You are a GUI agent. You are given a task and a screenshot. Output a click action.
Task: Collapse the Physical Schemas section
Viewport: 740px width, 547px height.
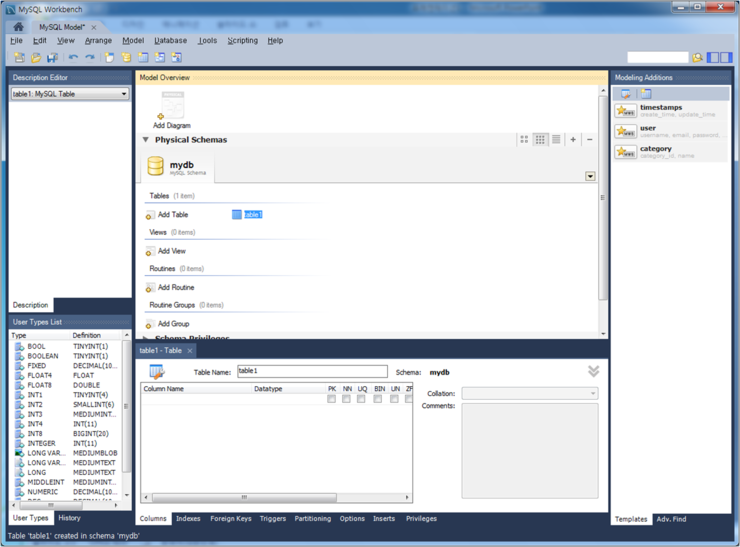(146, 140)
